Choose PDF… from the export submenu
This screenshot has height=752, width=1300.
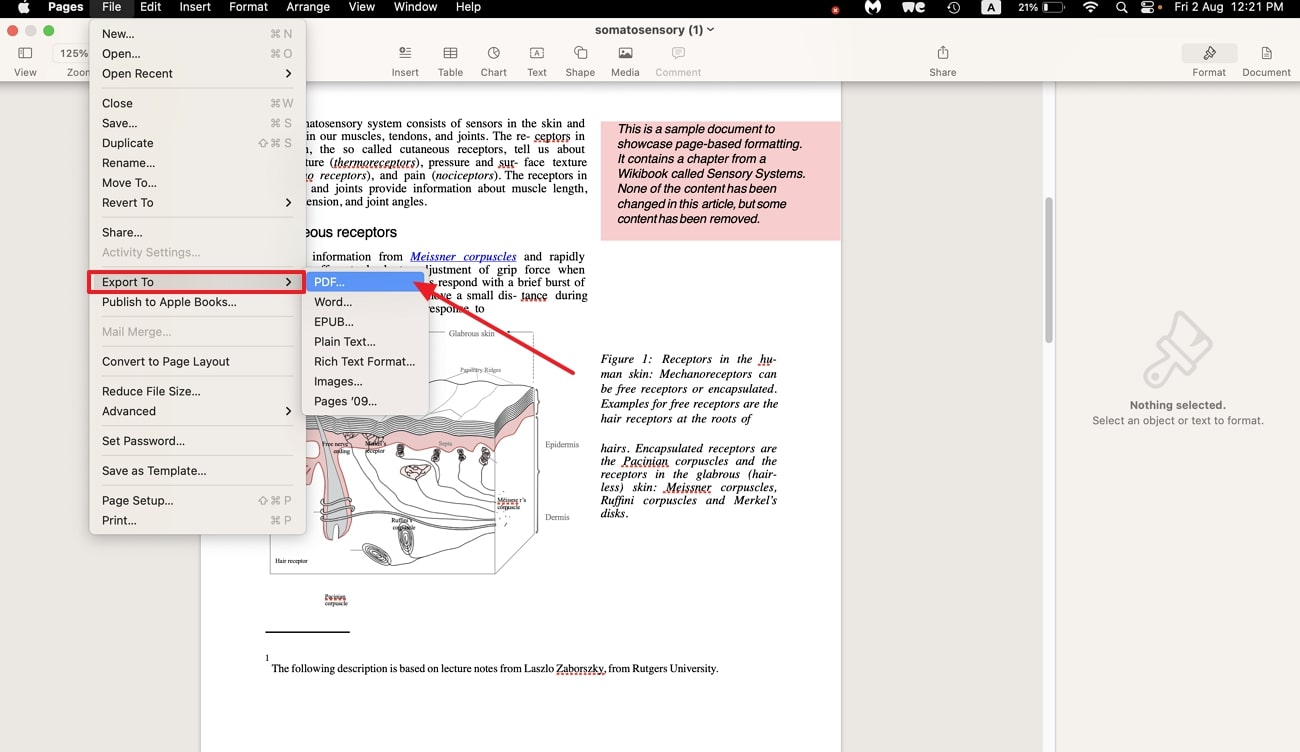366,282
